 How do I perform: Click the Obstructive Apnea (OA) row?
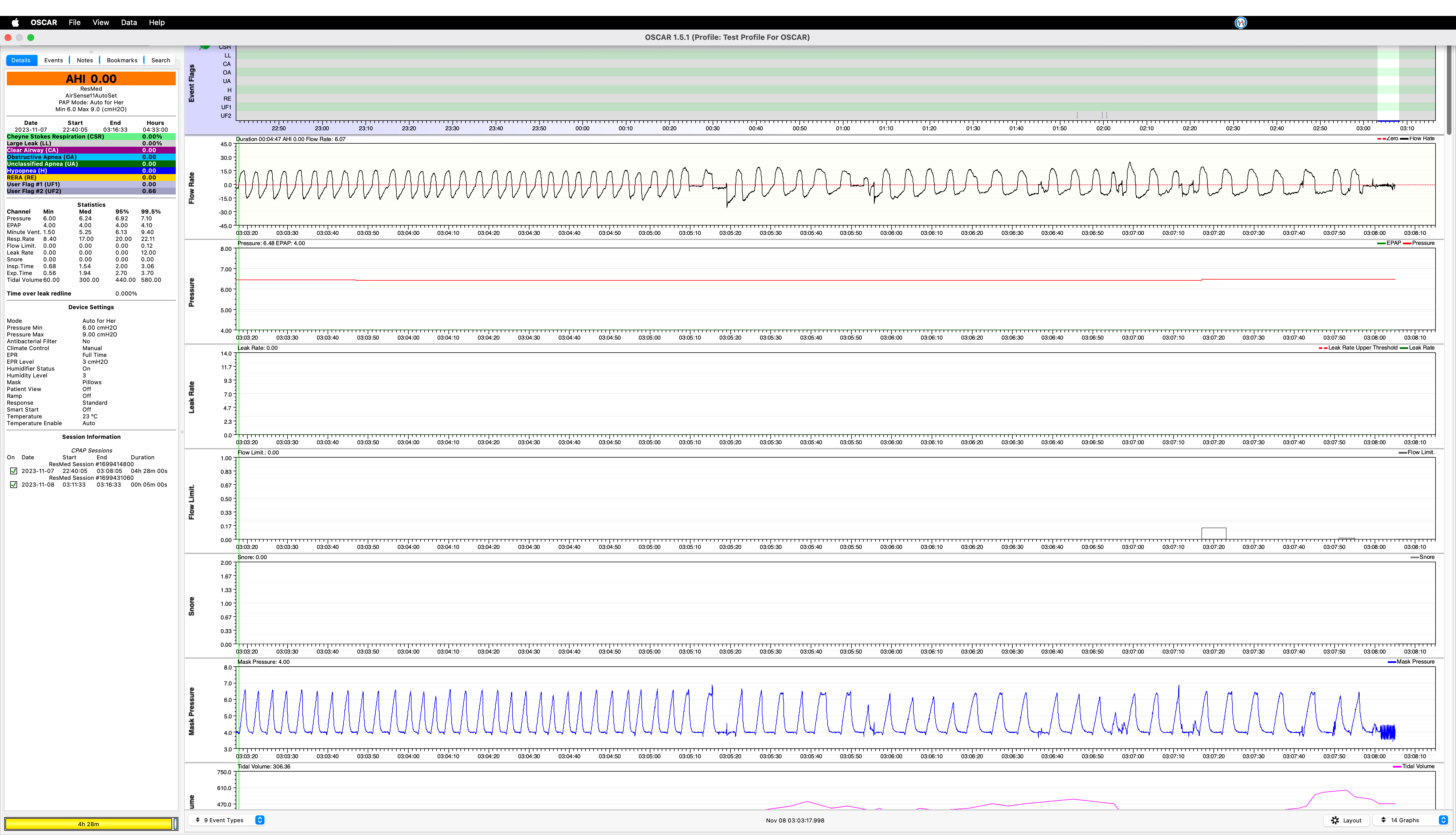click(91, 157)
